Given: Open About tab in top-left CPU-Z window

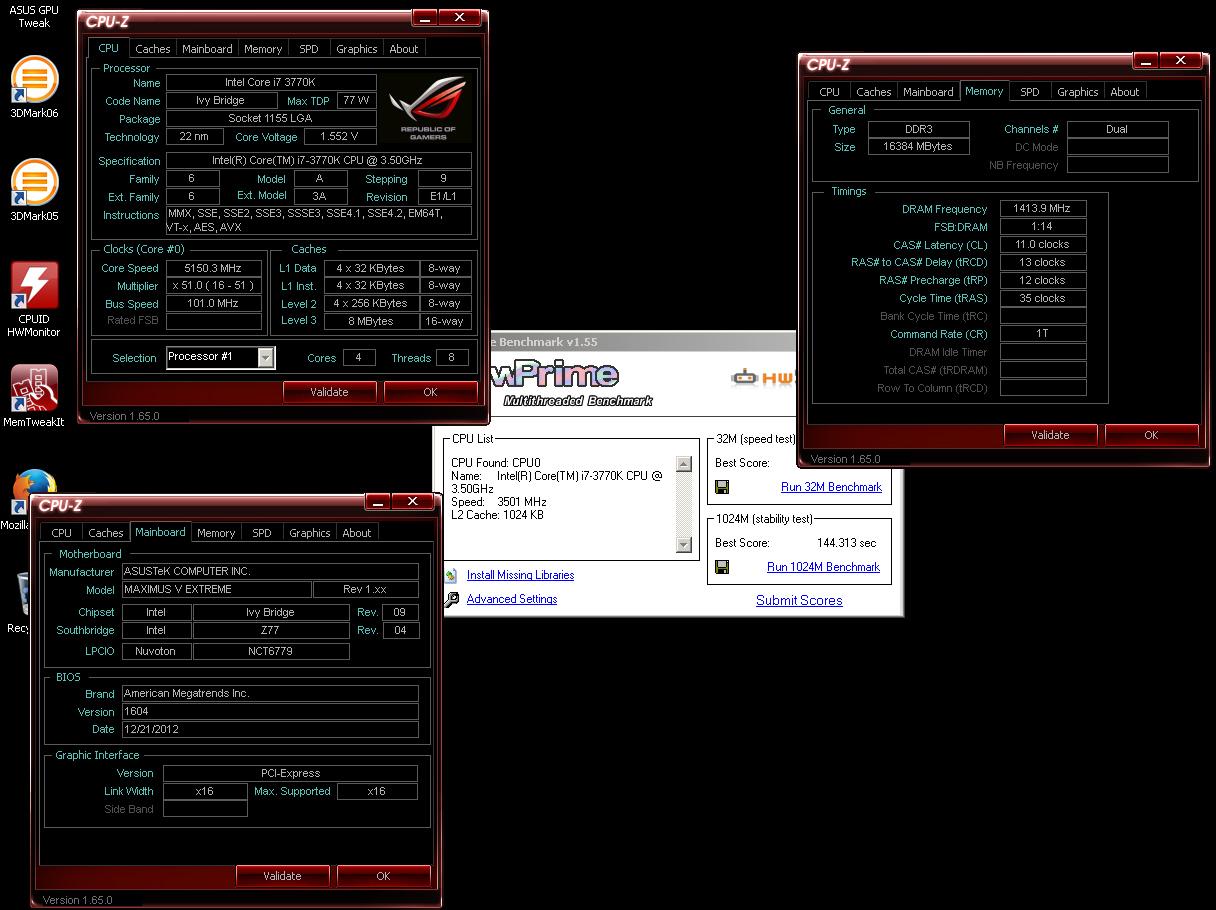Looking at the screenshot, I should pyautogui.click(x=404, y=49).
